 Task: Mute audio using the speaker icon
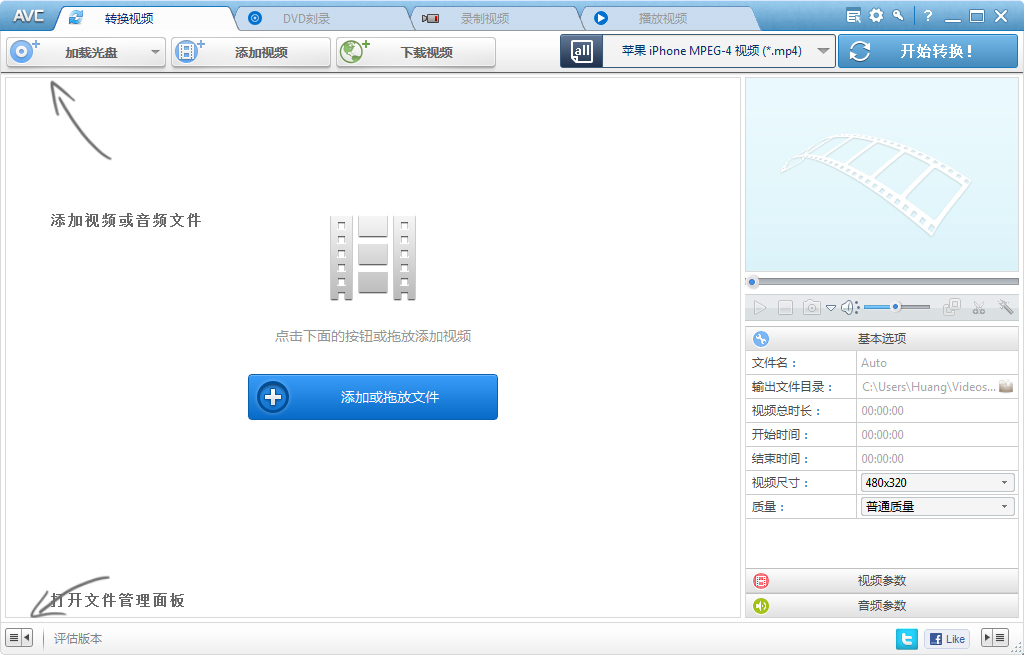click(x=849, y=308)
